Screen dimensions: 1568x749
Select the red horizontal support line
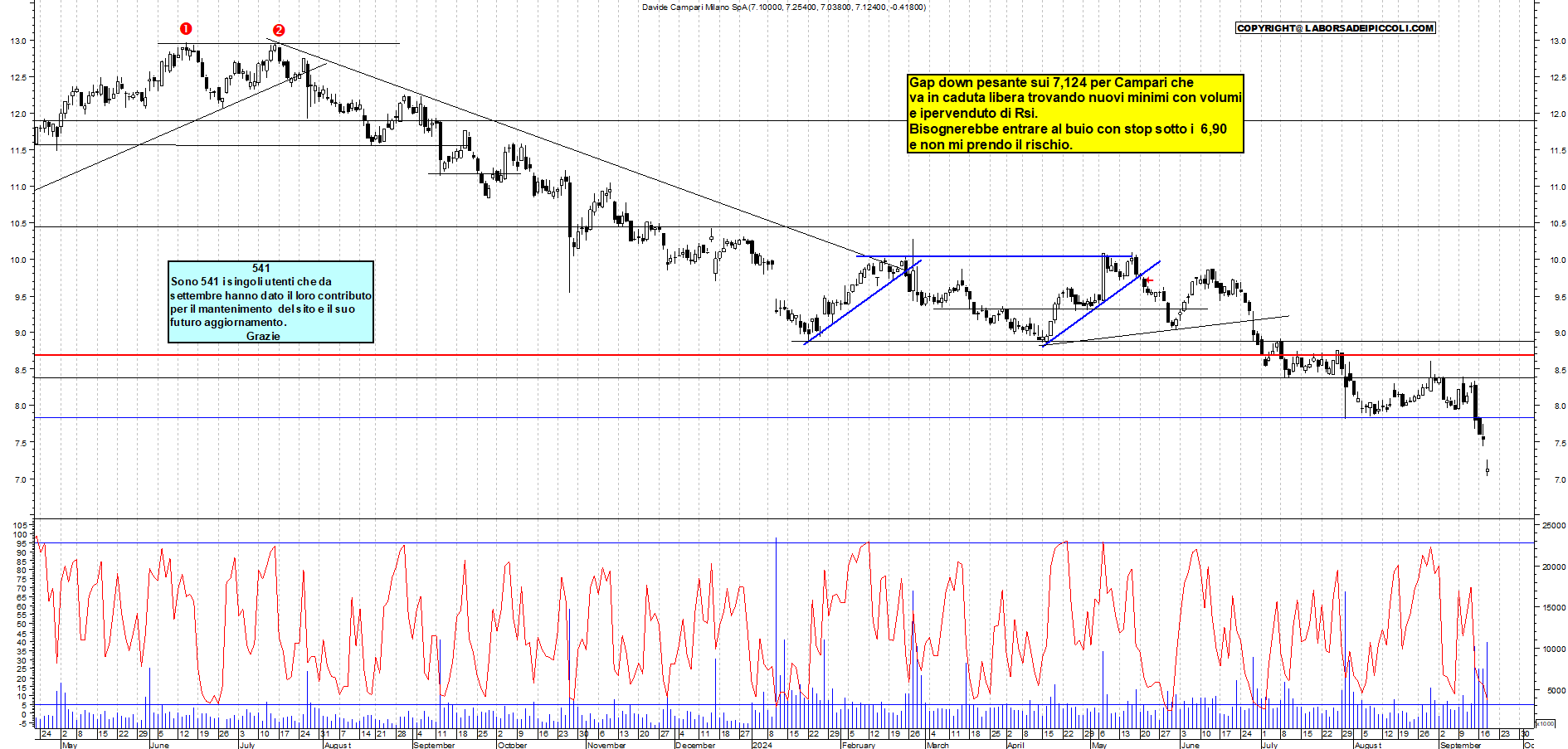pyautogui.click(x=784, y=355)
